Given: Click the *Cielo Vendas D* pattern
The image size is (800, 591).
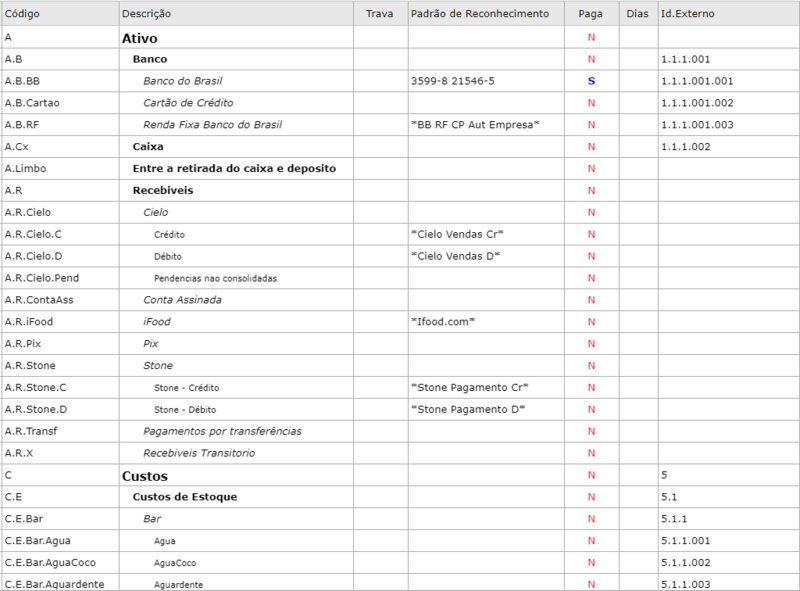Looking at the screenshot, I should tap(455, 256).
